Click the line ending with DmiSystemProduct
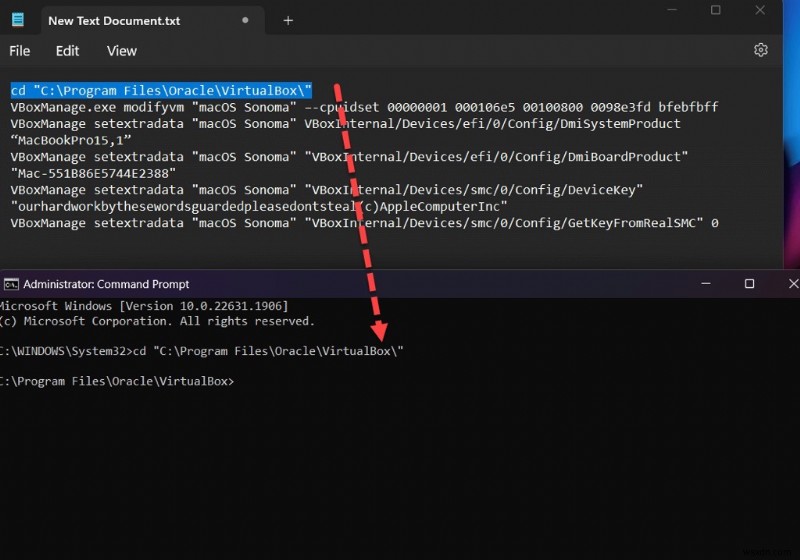The width and height of the screenshot is (800, 560). coord(345,124)
